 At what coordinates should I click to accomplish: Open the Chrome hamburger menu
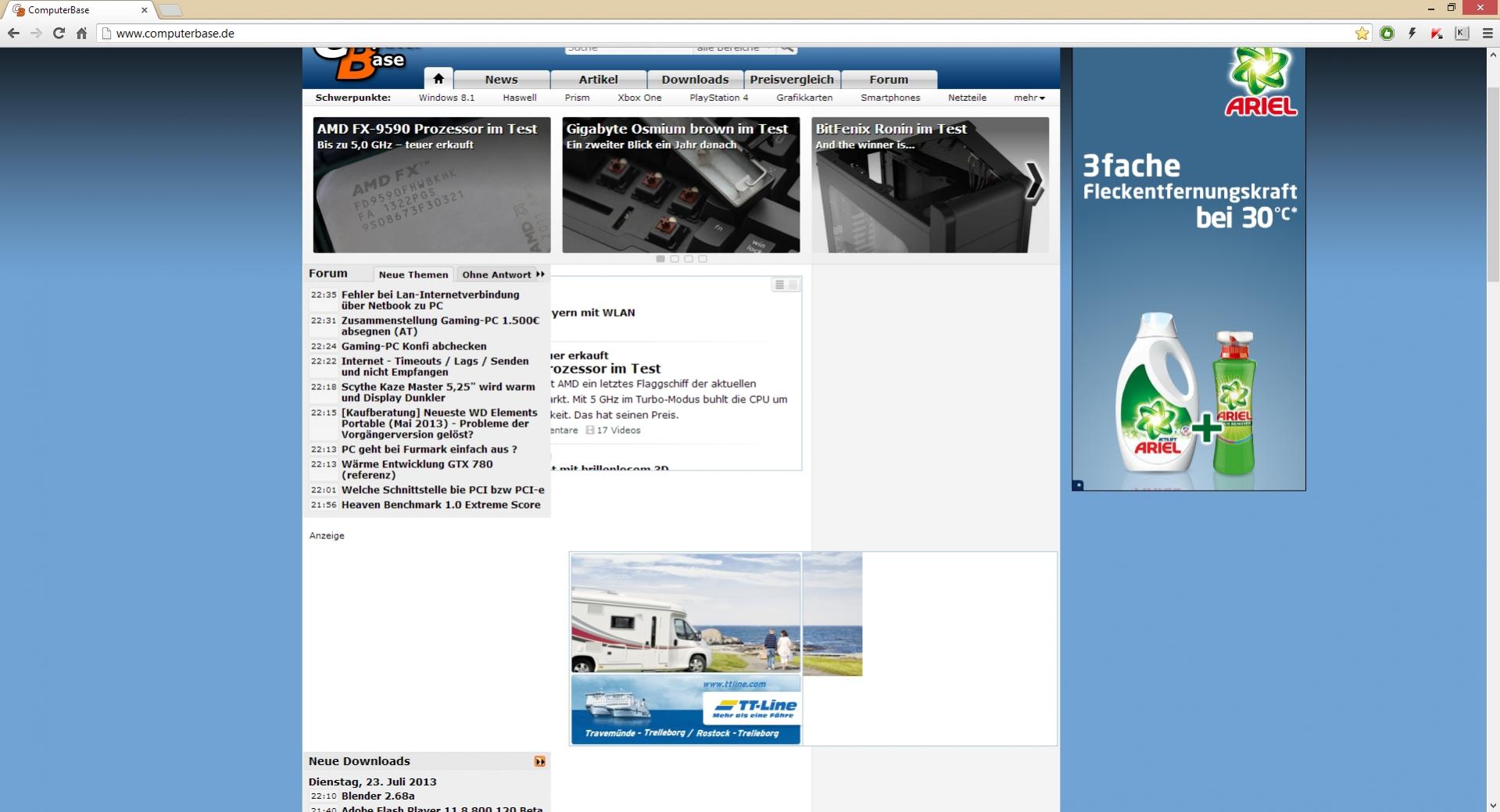click(x=1487, y=33)
